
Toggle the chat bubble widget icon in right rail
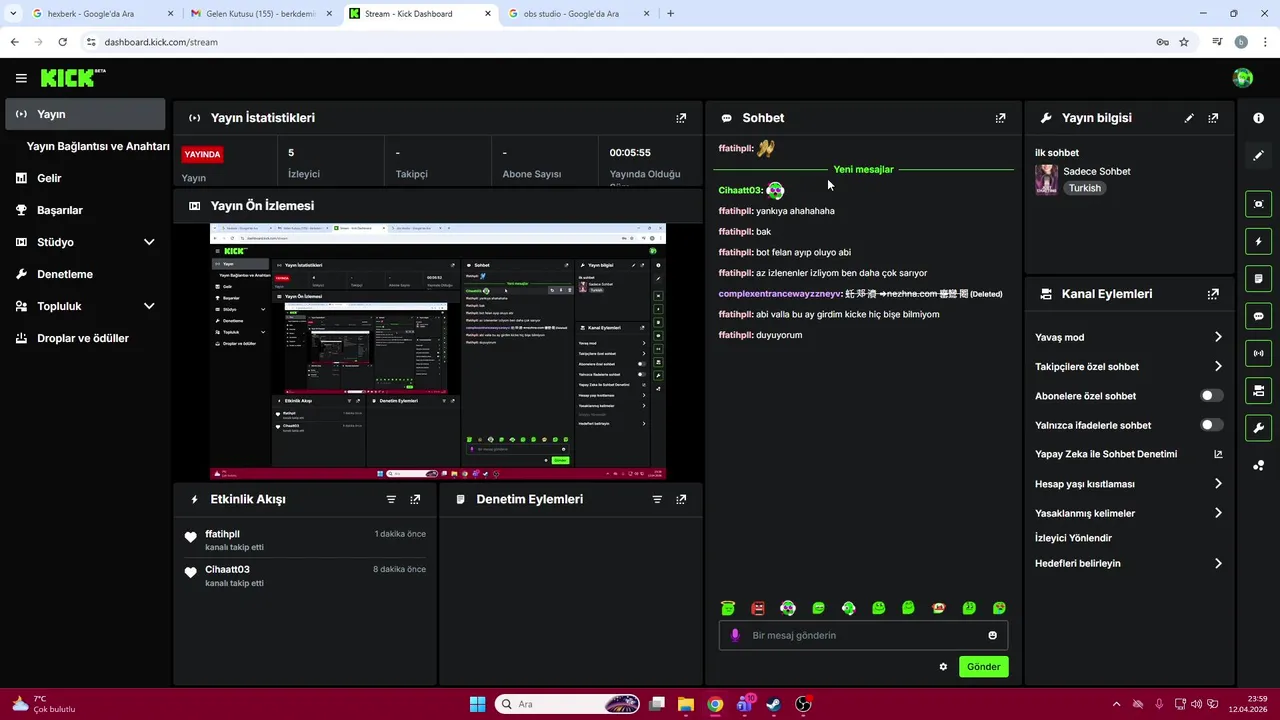pyautogui.click(x=1258, y=316)
